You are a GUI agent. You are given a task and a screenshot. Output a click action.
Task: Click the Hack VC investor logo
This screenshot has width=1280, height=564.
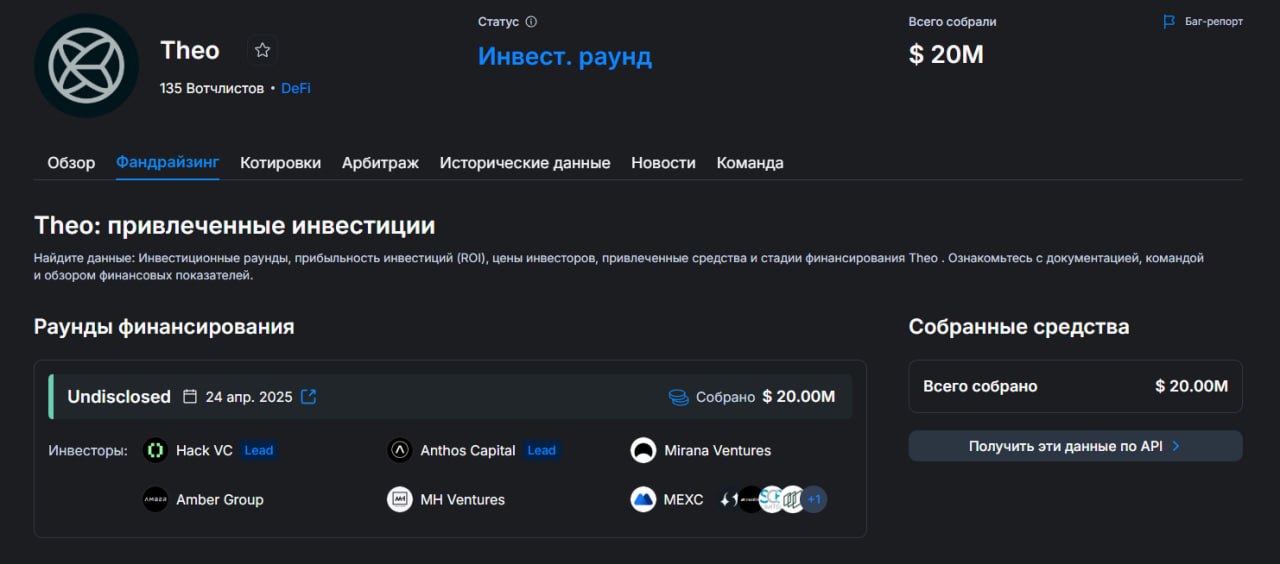(x=155, y=450)
